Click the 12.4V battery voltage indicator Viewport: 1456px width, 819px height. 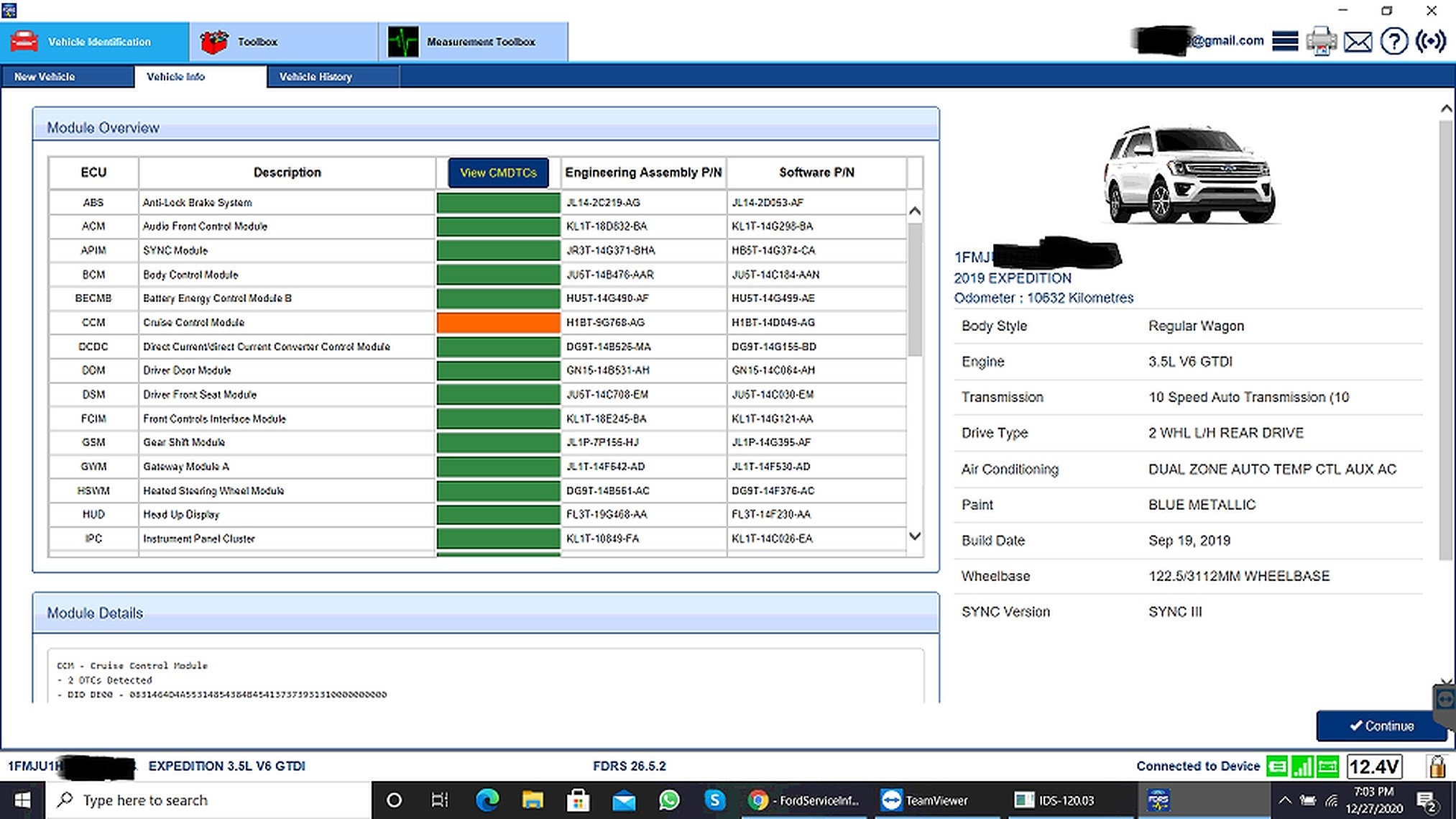(x=1373, y=767)
